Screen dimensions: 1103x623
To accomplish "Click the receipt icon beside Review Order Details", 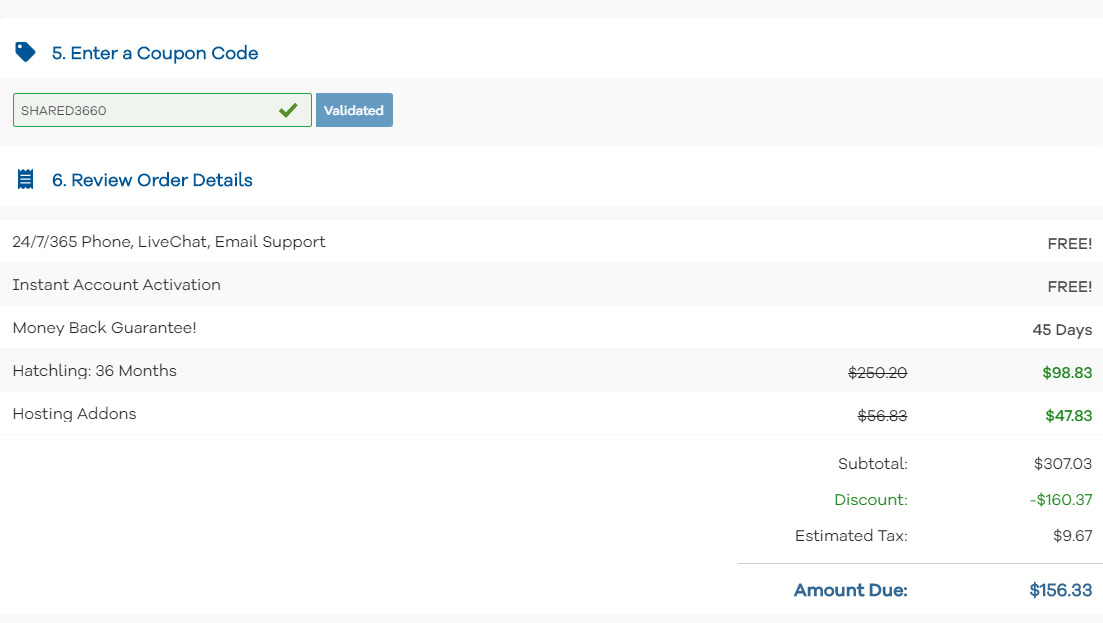I will click(x=24, y=179).
